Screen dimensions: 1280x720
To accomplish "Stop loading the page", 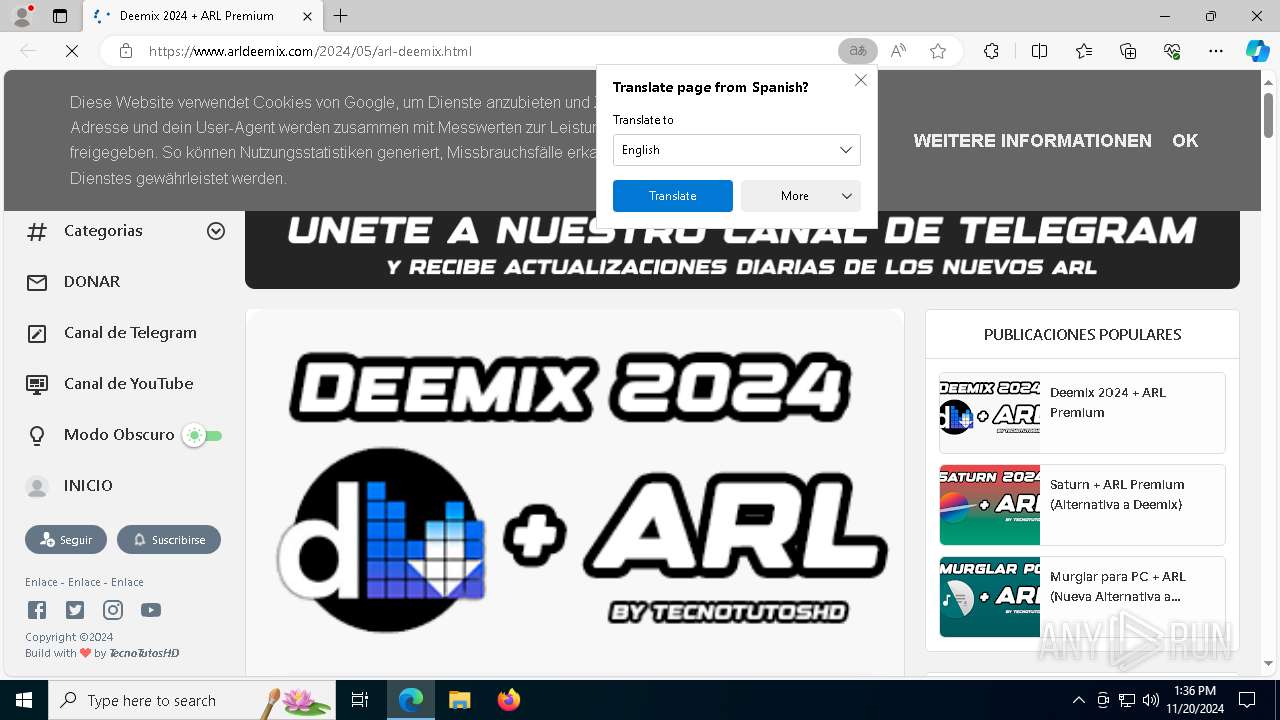I will [72, 51].
